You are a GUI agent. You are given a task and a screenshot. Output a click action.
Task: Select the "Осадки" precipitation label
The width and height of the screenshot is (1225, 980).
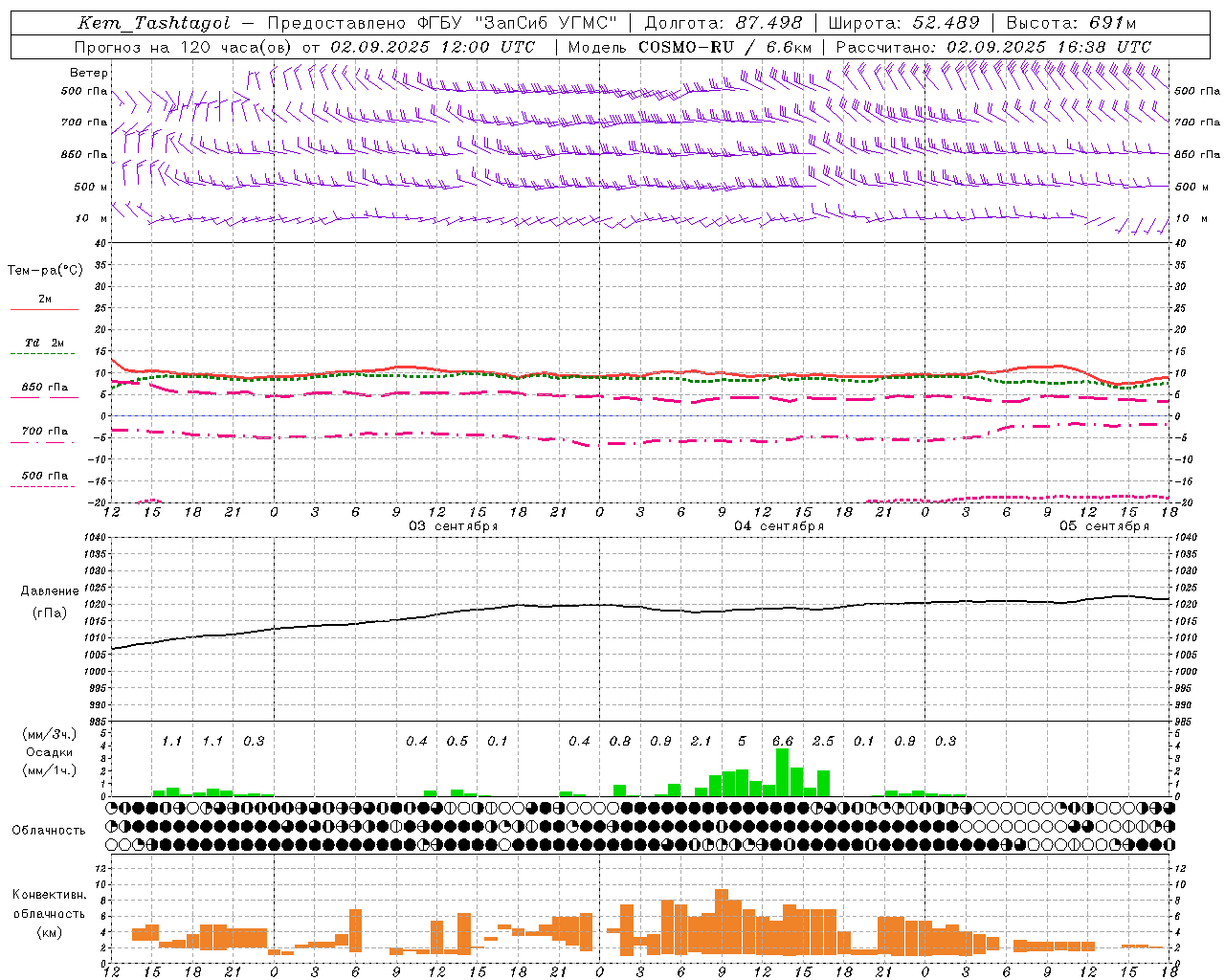(x=50, y=752)
